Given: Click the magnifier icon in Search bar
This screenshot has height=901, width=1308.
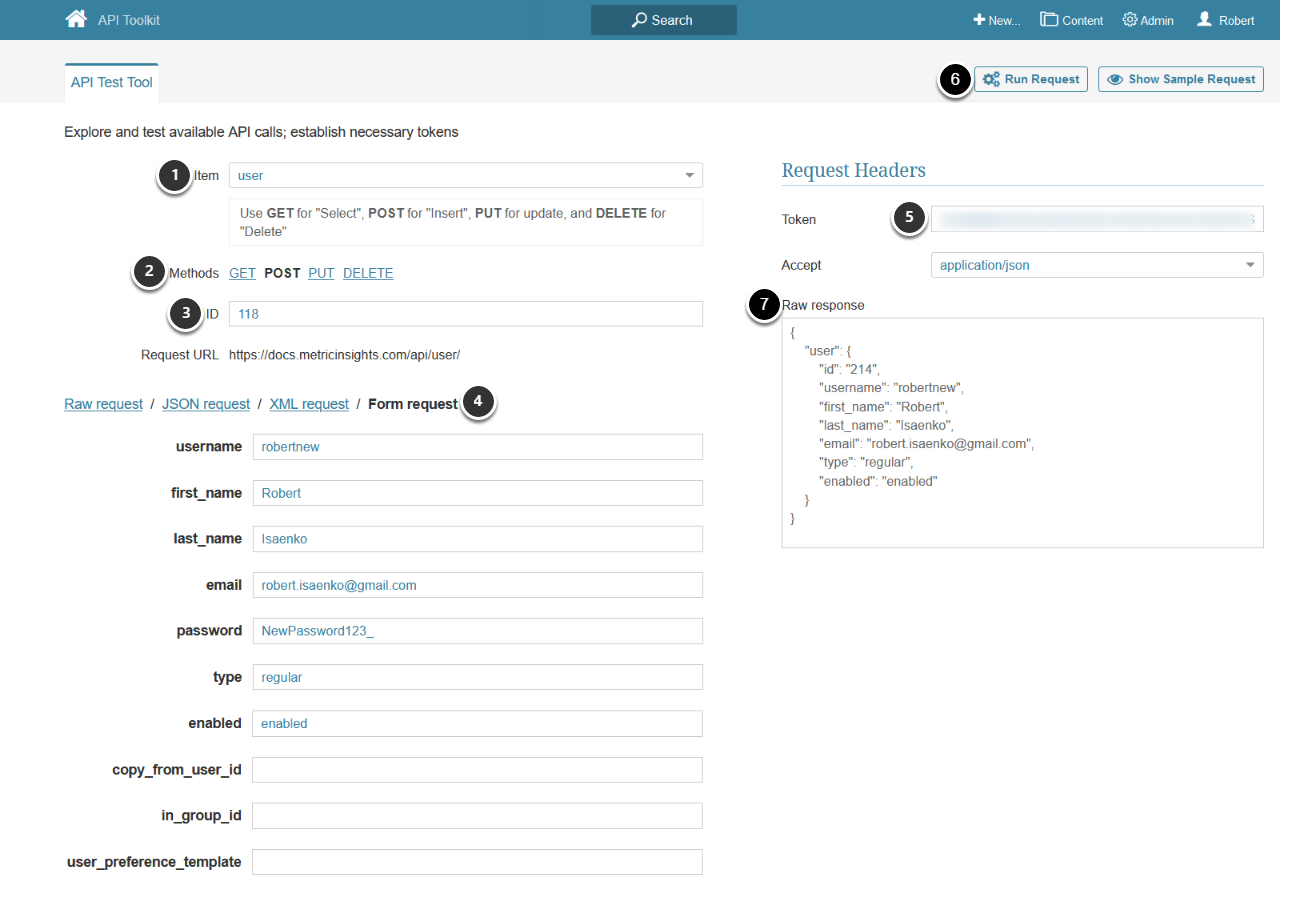Looking at the screenshot, I should tap(639, 20).
